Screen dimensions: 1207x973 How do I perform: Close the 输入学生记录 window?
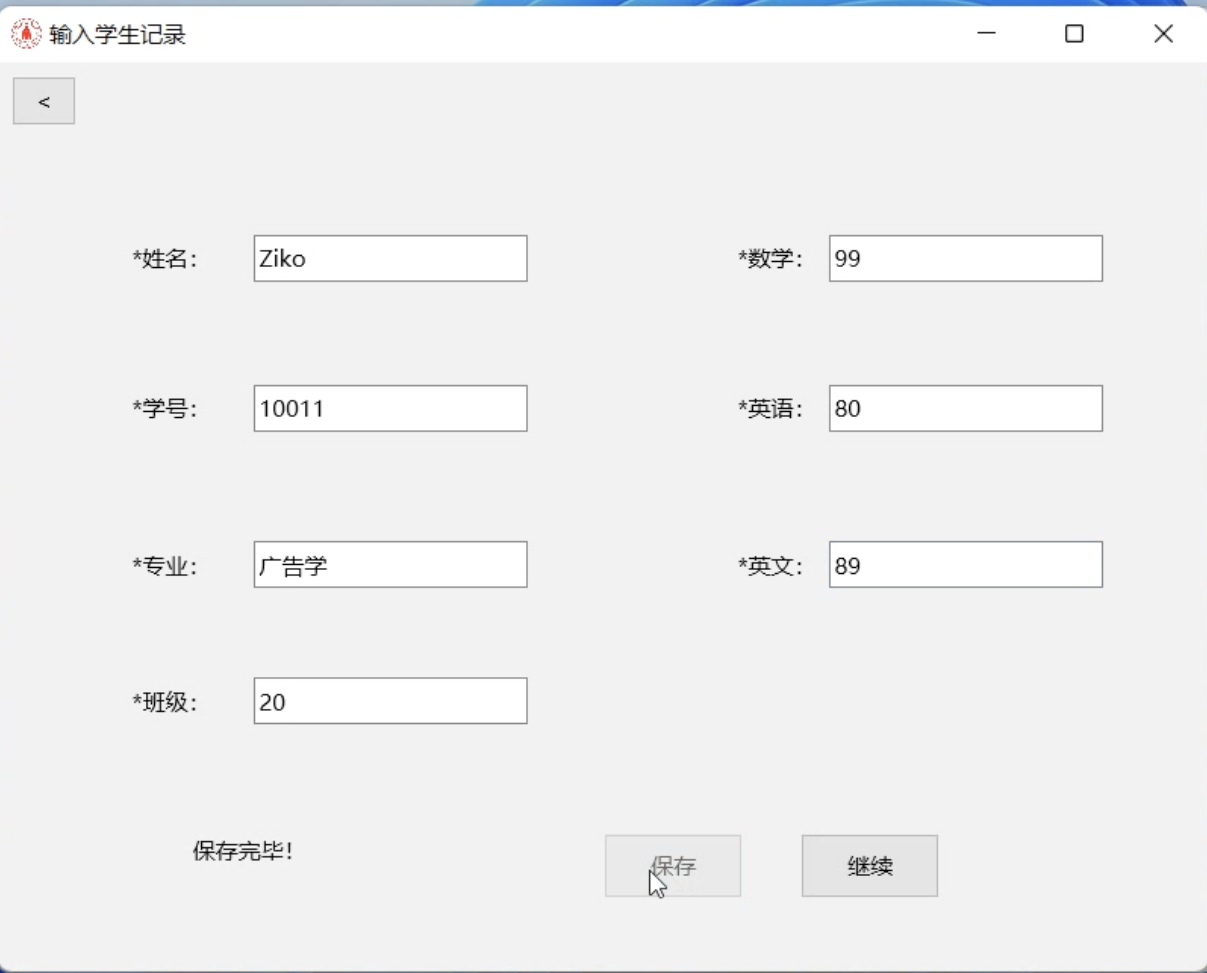1163,34
